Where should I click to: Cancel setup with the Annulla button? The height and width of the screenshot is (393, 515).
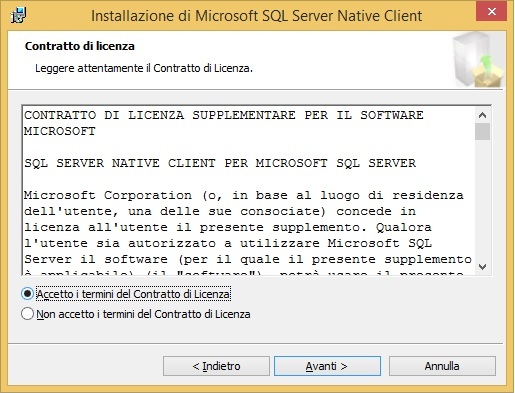[442, 366]
